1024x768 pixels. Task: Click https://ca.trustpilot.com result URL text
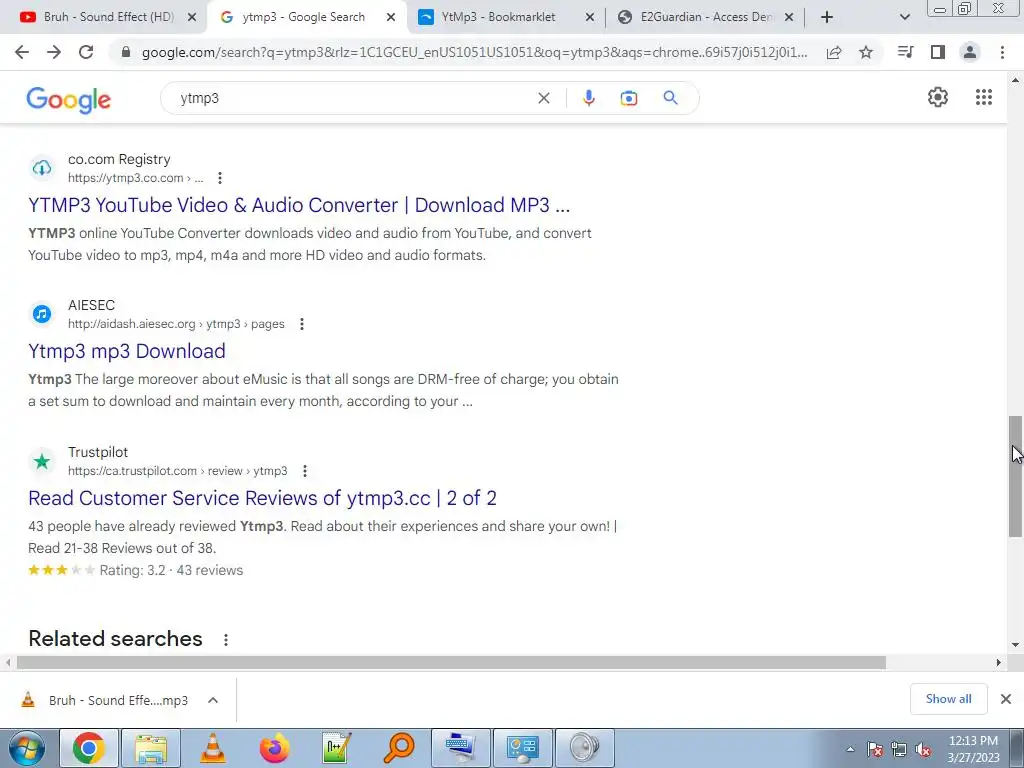tap(178, 471)
